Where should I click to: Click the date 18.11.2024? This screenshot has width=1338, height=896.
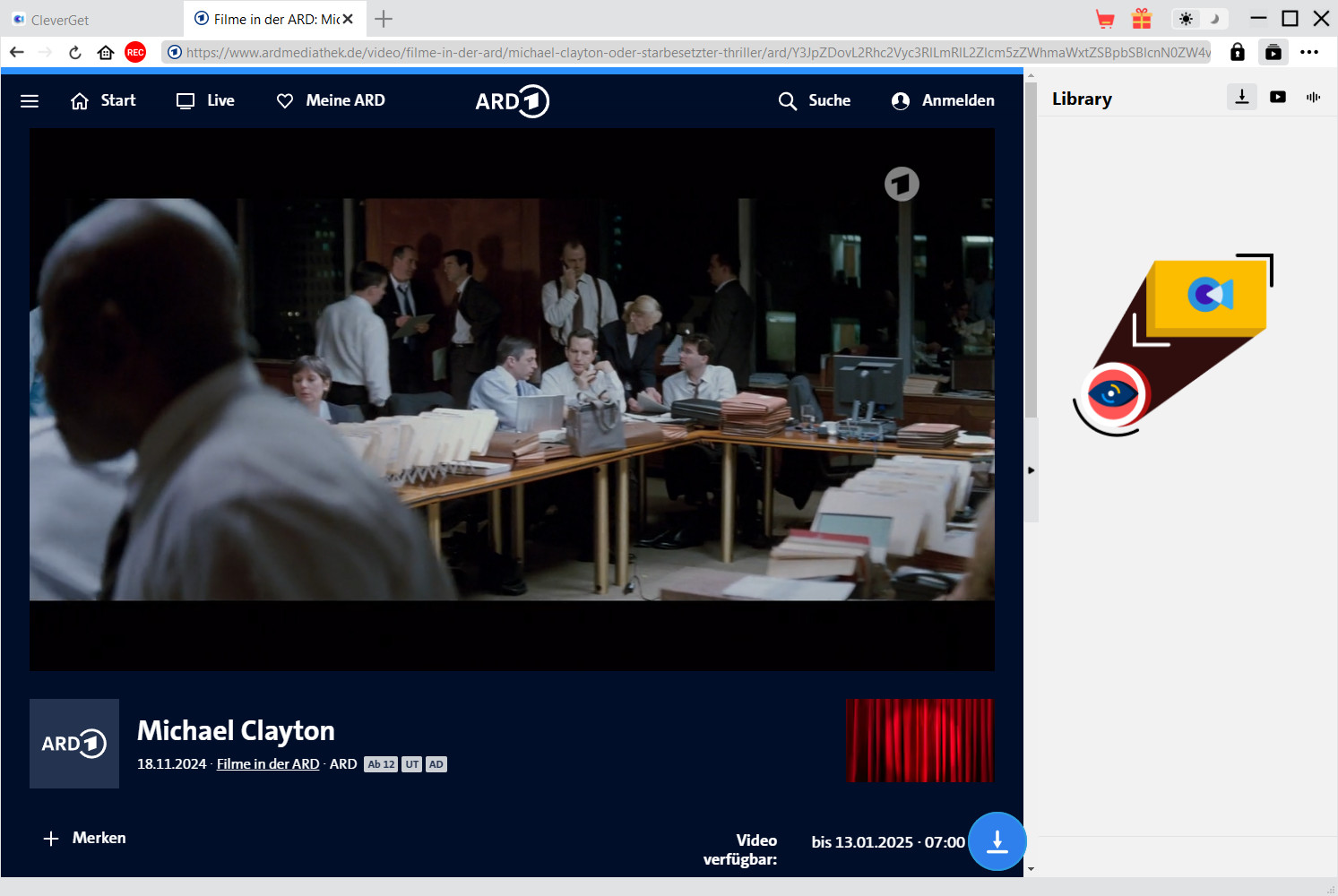pos(172,764)
